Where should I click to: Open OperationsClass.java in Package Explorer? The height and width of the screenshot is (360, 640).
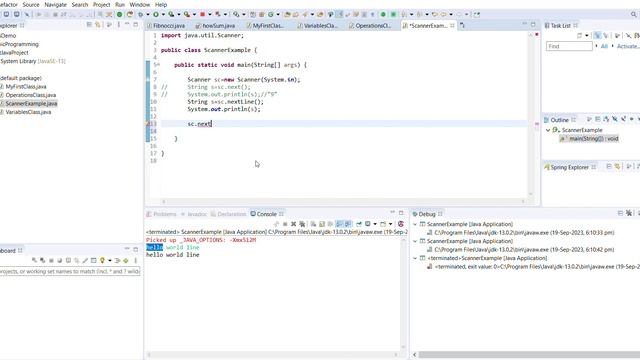point(31,95)
